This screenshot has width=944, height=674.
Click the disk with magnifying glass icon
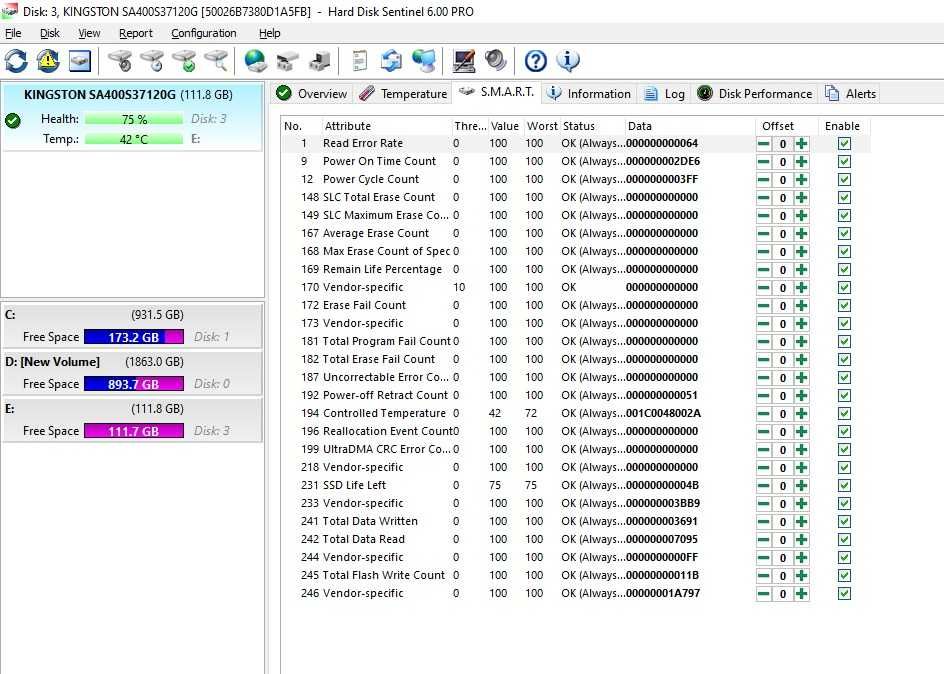216,61
